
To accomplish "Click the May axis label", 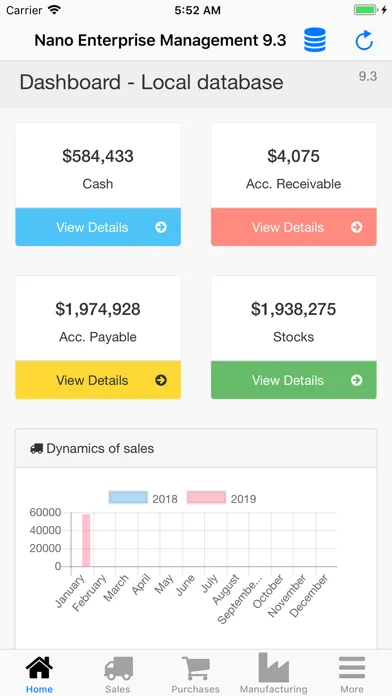I will (x=165, y=584).
